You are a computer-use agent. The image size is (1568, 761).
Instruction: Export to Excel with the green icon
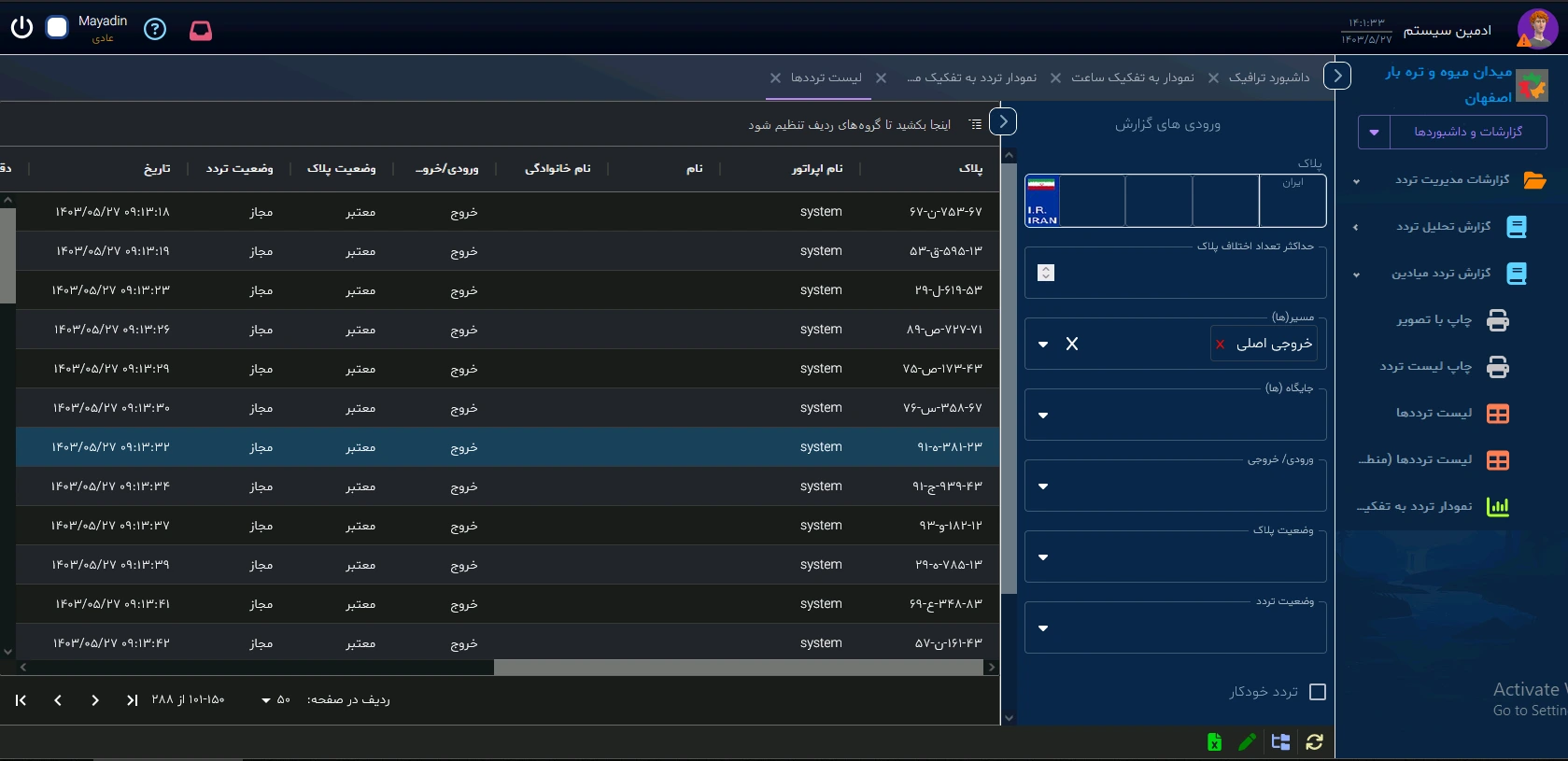tap(1214, 742)
